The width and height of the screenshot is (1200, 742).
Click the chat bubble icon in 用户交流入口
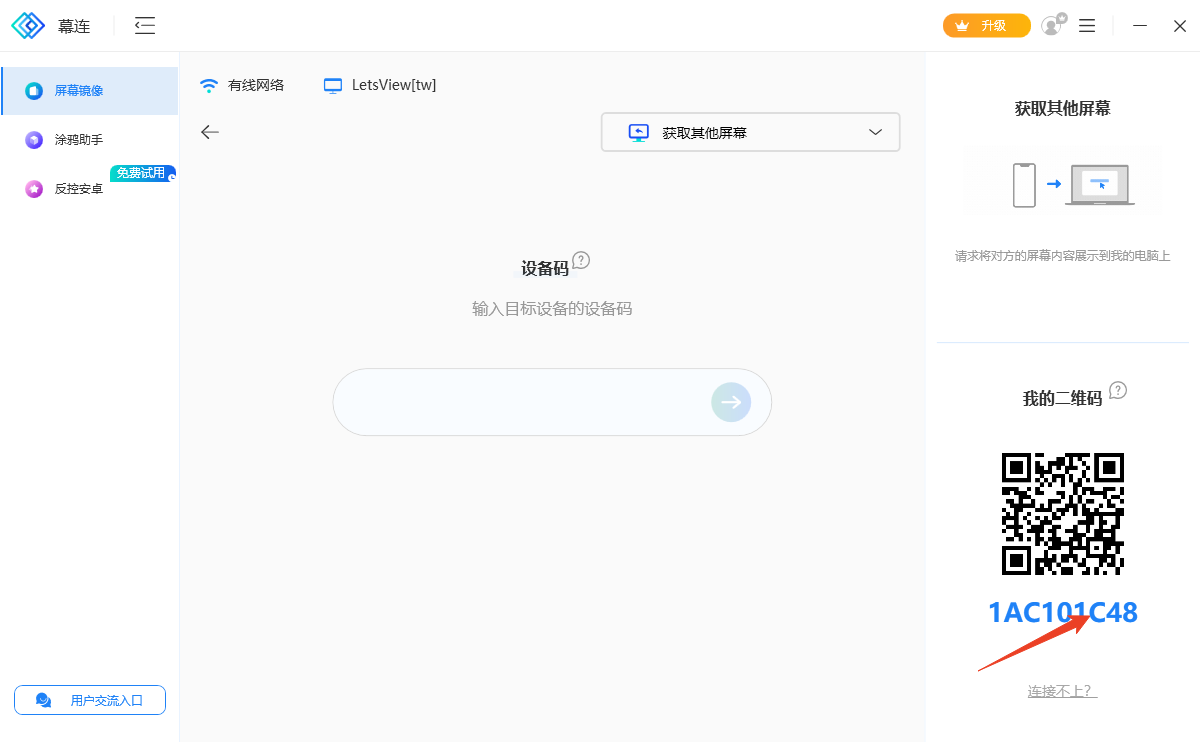(x=44, y=700)
